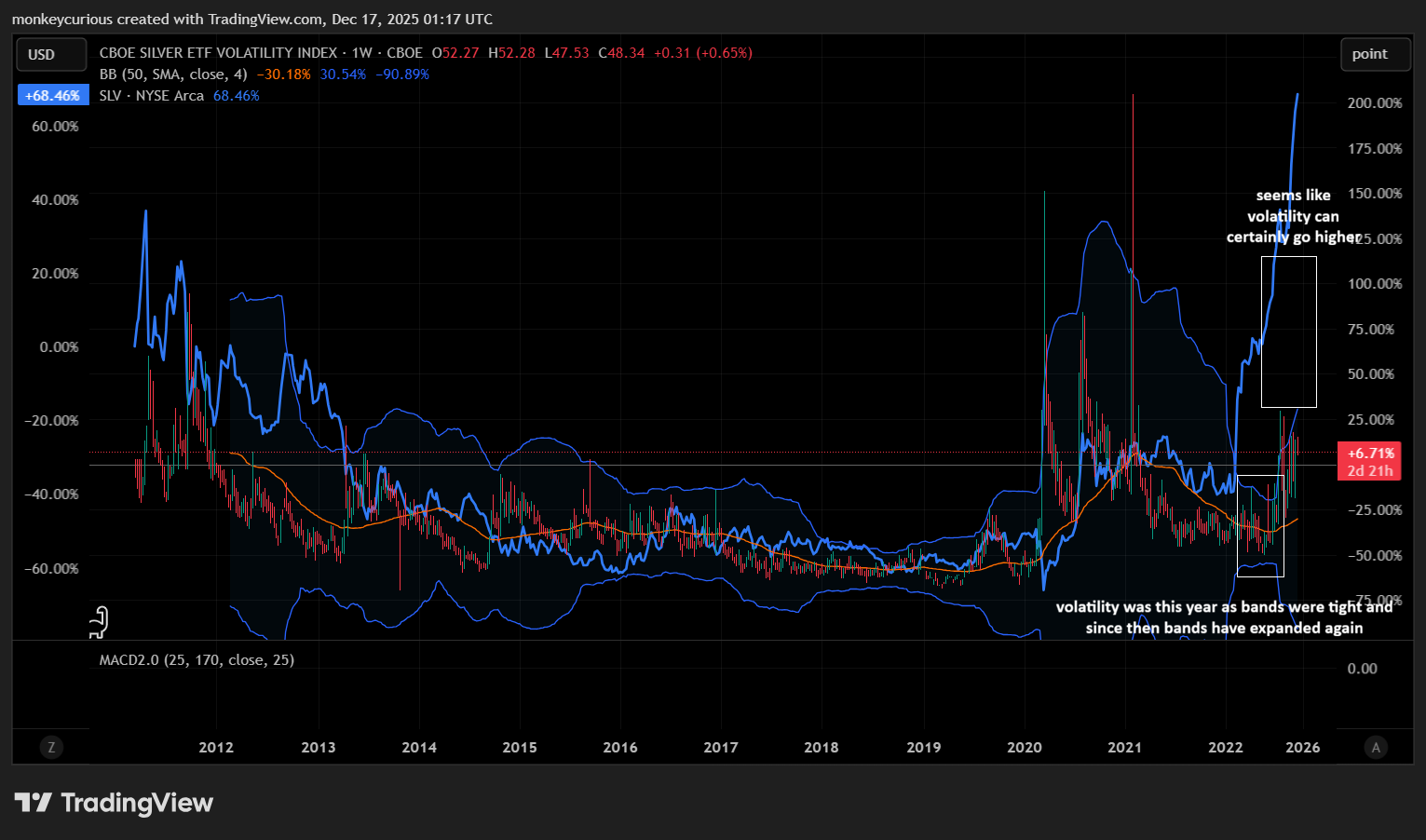1426x840 pixels.
Task: Select the BB (50, SMA, close, 4) indicator legend
Action: 173,75
